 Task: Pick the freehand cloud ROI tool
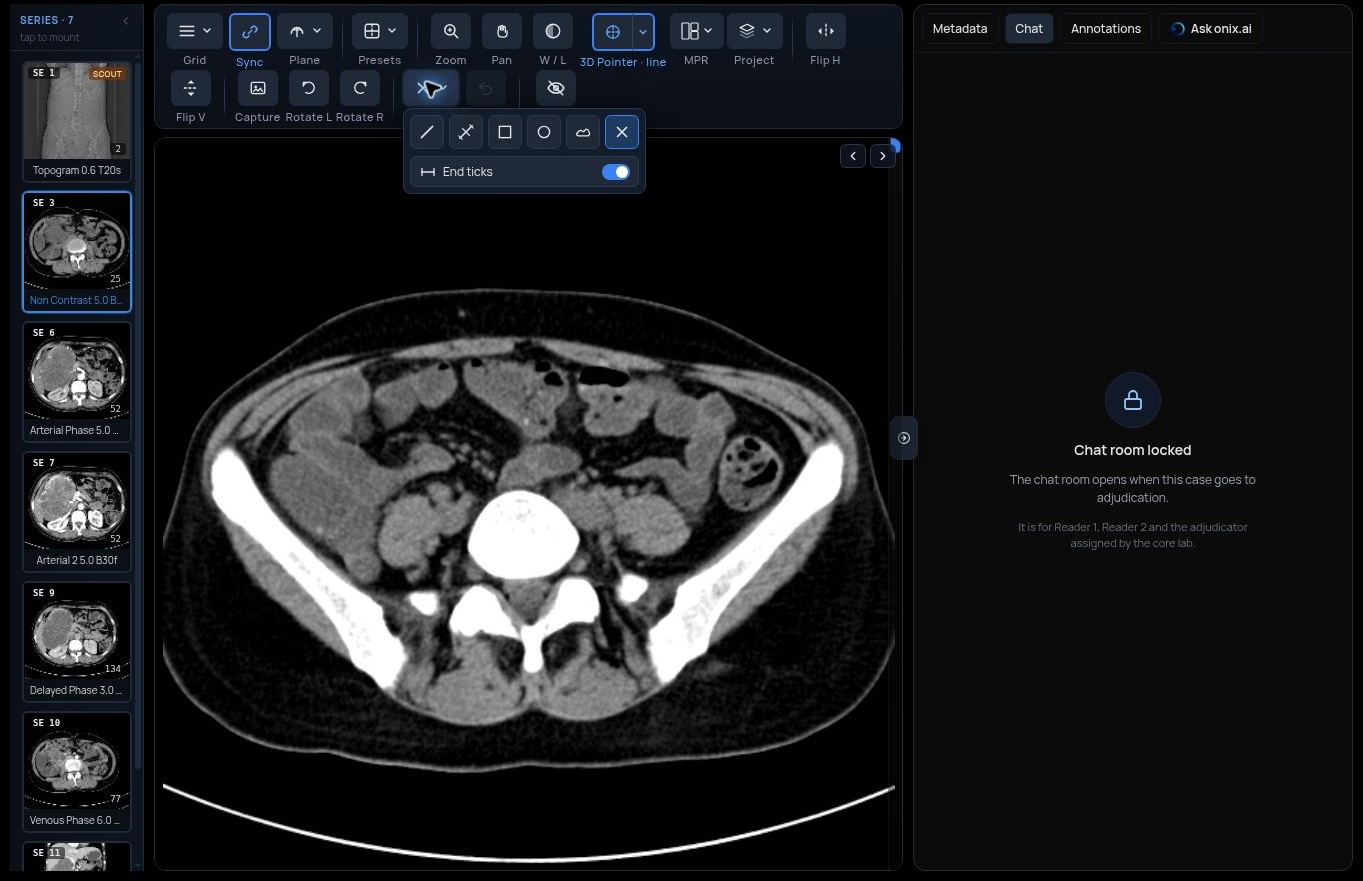pyautogui.click(x=583, y=132)
